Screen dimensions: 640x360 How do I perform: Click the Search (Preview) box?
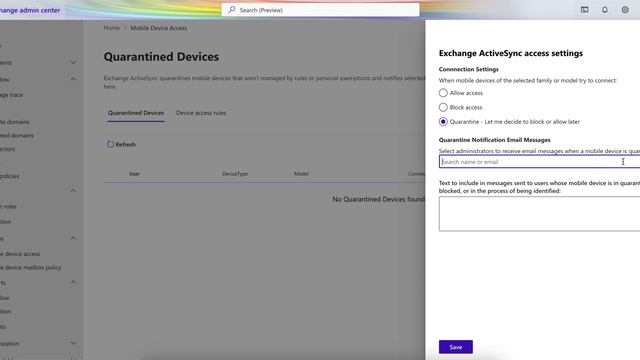tap(320, 10)
